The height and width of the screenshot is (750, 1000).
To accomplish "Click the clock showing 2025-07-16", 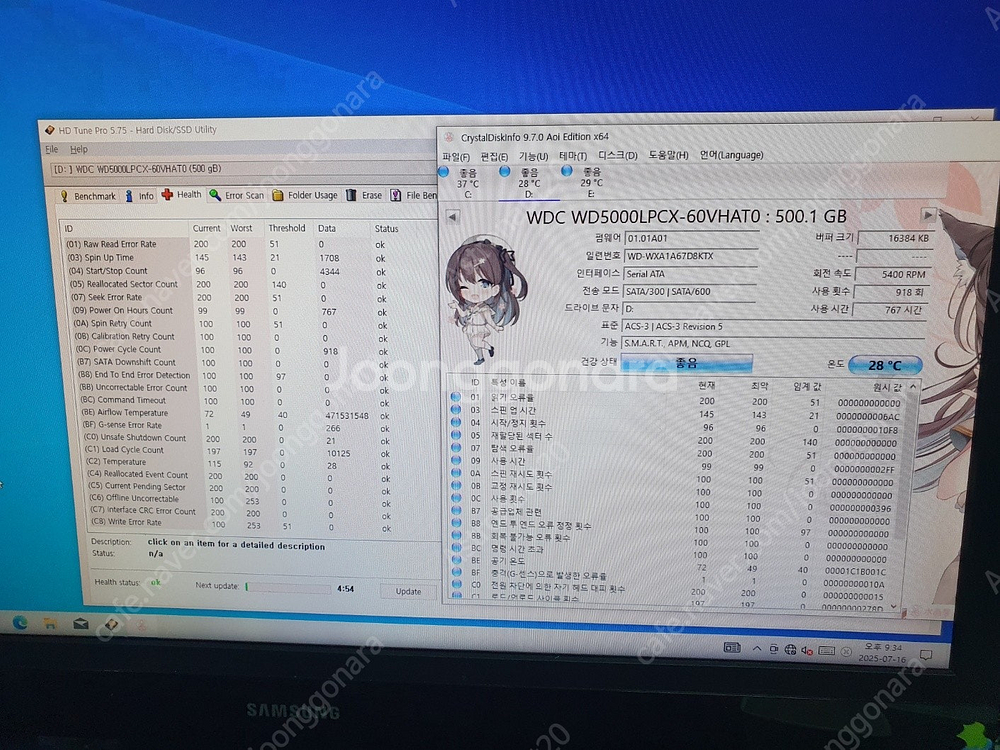I will 882,653.
